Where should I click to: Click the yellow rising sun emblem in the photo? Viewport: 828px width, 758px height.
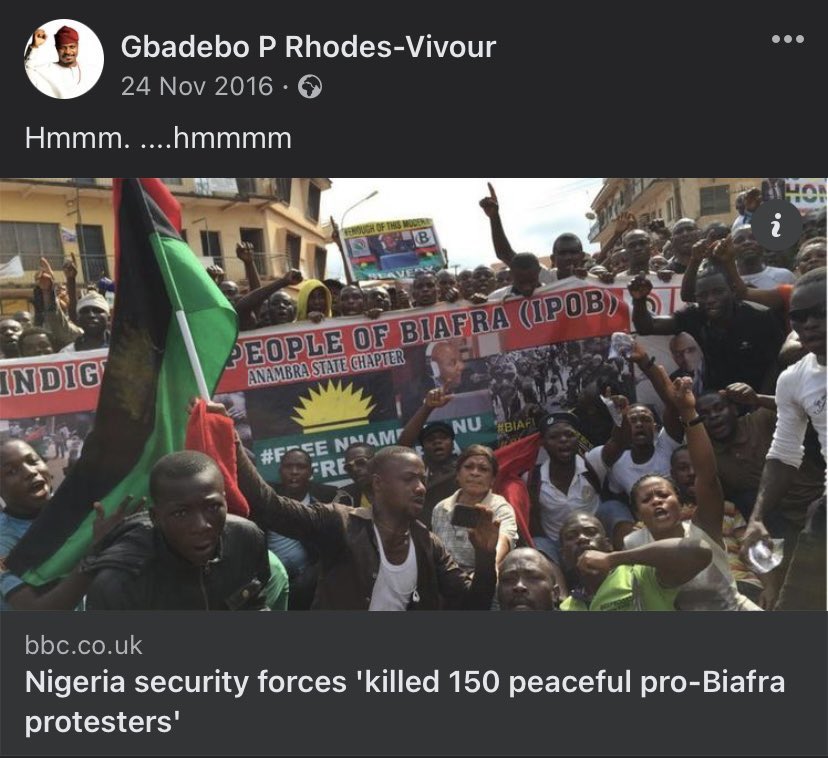point(331,405)
